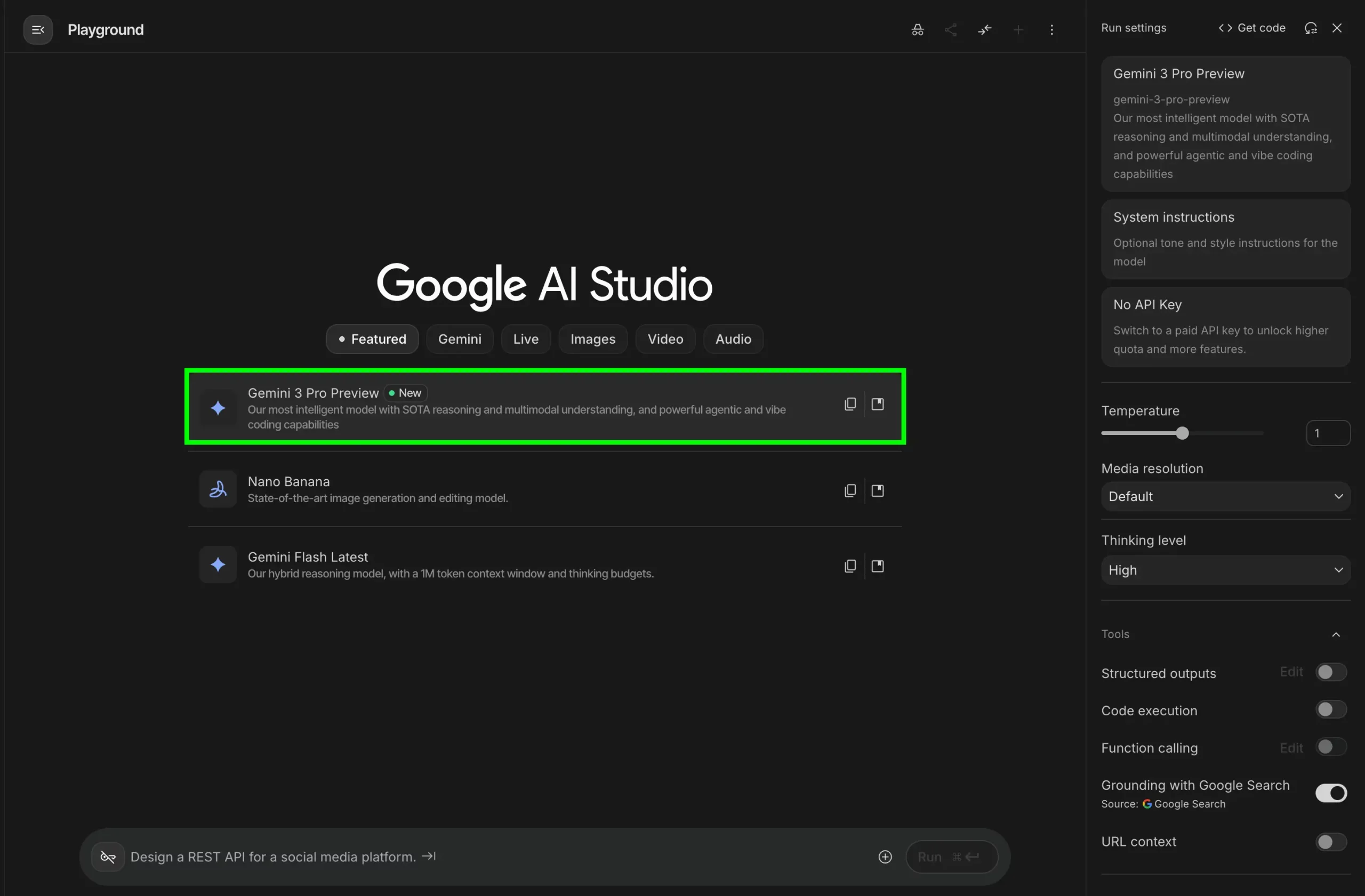Viewport: 1365px width, 896px height.
Task: Open the Media resolution dropdown
Action: tap(1225, 496)
